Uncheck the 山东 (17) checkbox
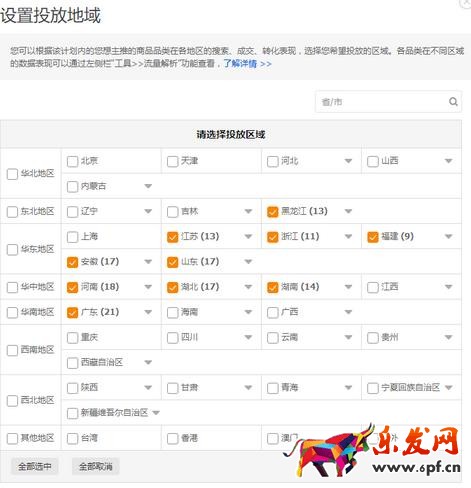Screen dimensions: 471x488 coord(172,262)
